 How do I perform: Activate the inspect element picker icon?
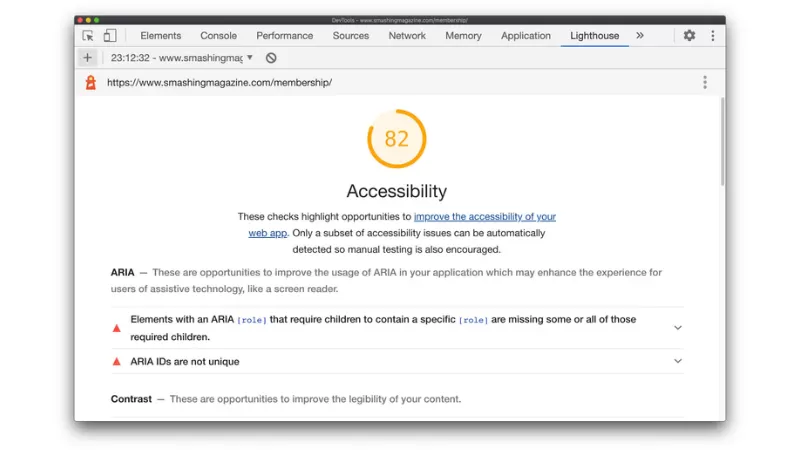[x=88, y=36]
